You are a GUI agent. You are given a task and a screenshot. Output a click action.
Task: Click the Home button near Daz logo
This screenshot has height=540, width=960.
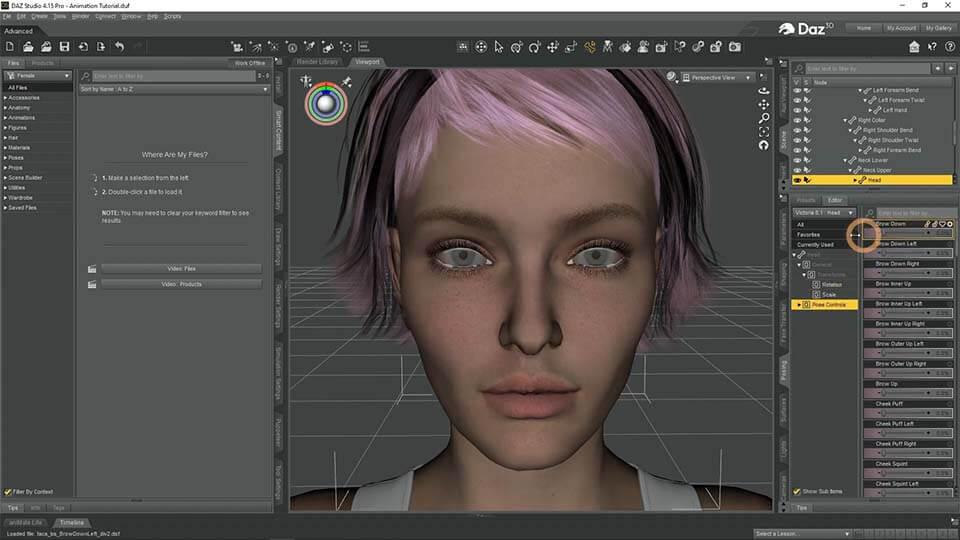pos(864,28)
